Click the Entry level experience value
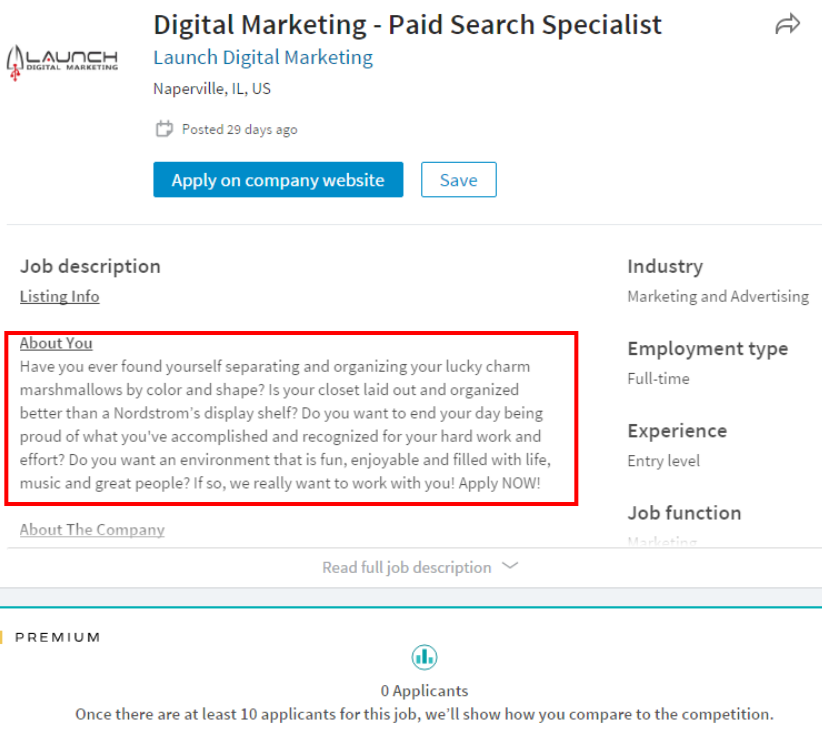 pyautogui.click(x=663, y=461)
